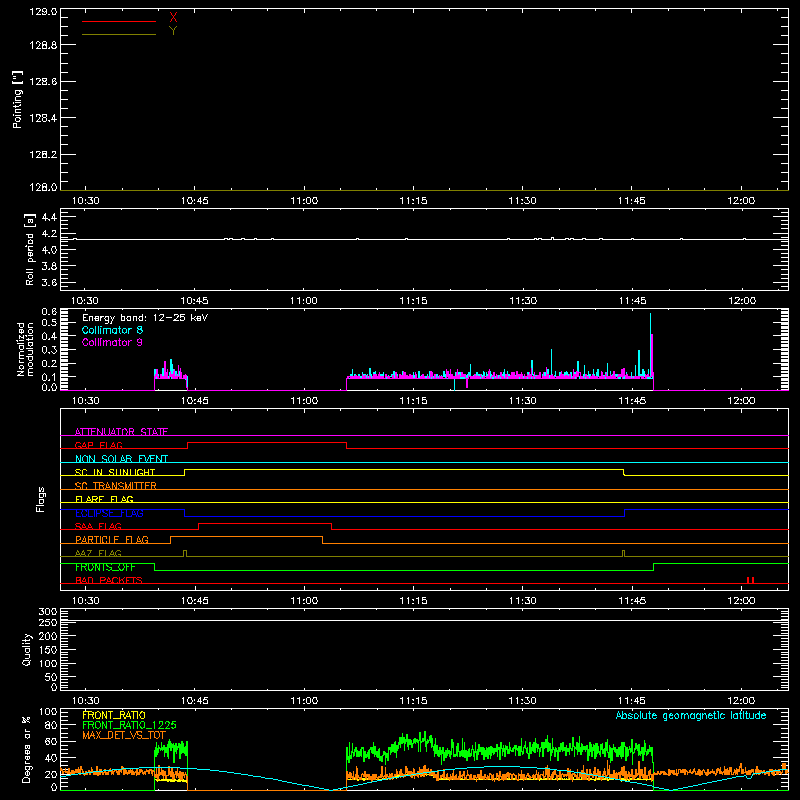Screen dimensions: 800x800
Task: Click the 4.4 tick on Roll period axis
Action: click(49, 217)
